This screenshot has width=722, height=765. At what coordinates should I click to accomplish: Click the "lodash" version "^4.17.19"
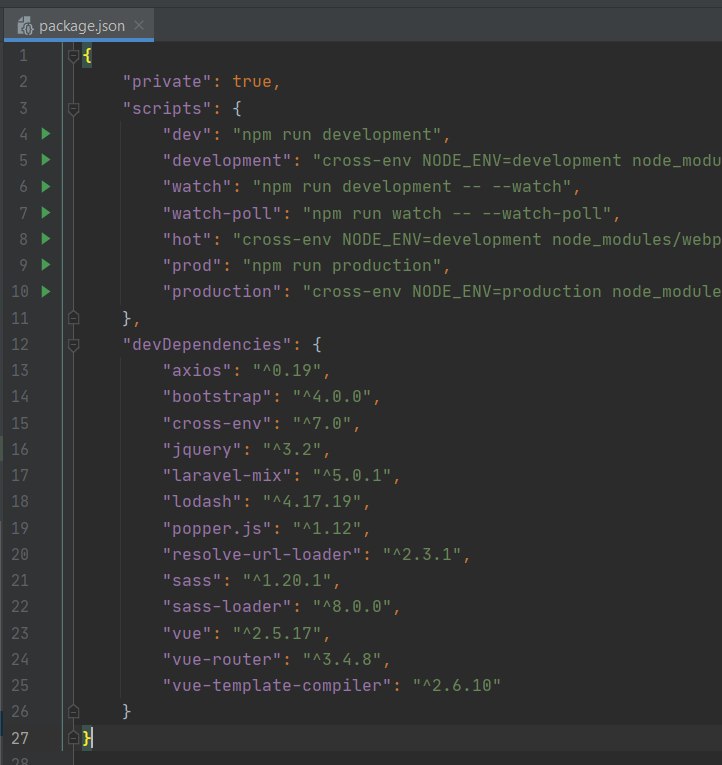(312, 501)
